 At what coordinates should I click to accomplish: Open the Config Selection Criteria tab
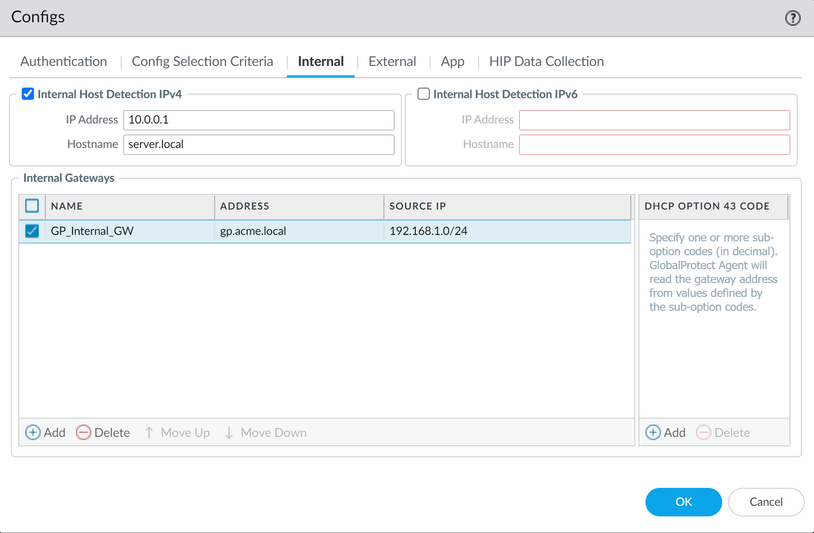[202, 61]
